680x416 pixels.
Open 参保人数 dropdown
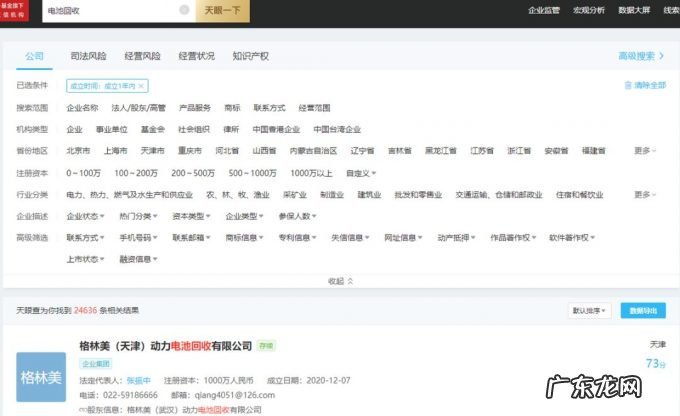click(x=297, y=216)
